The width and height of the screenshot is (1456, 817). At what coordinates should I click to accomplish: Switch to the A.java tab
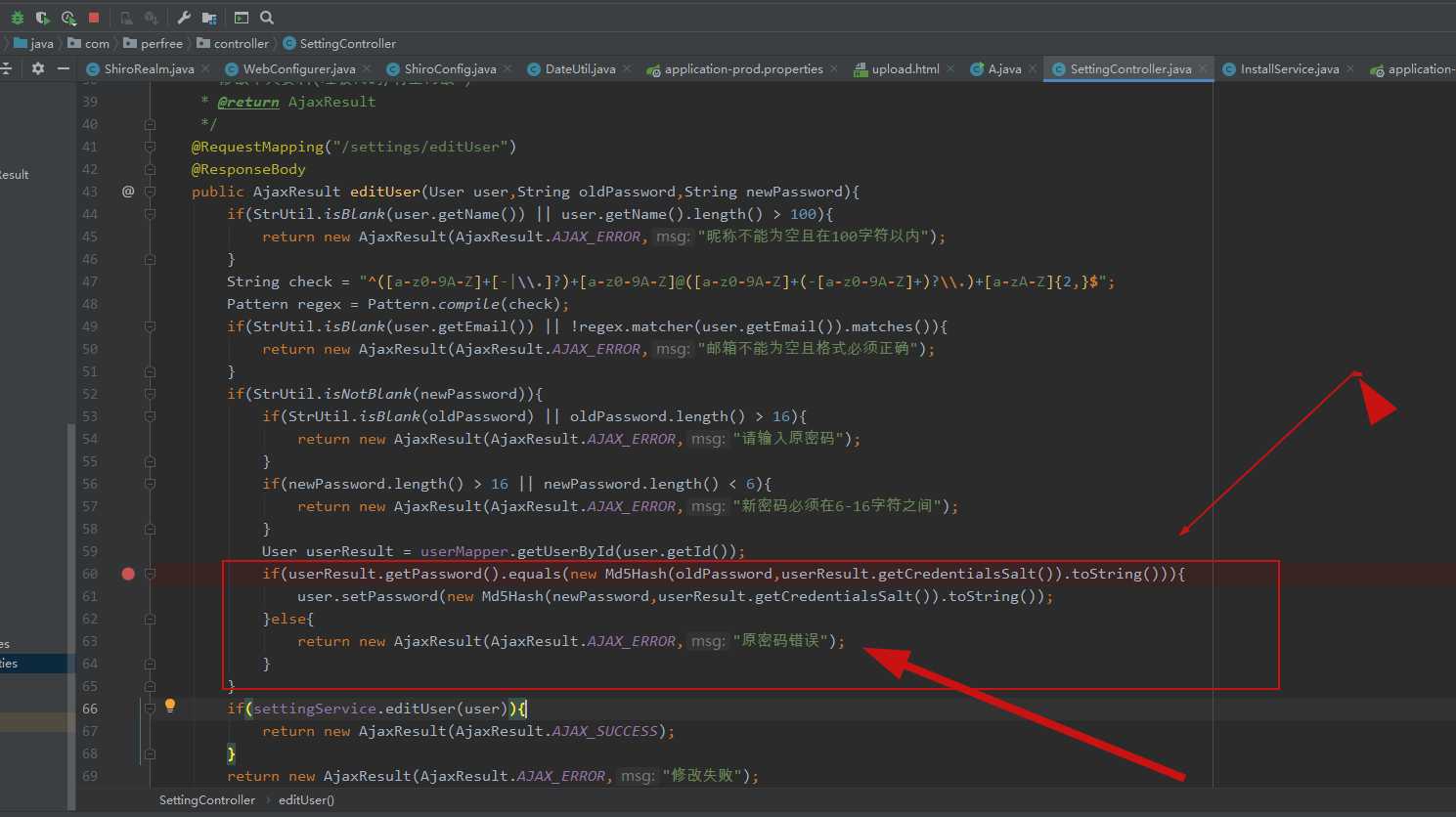pyautogui.click(x=1004, y=68)
